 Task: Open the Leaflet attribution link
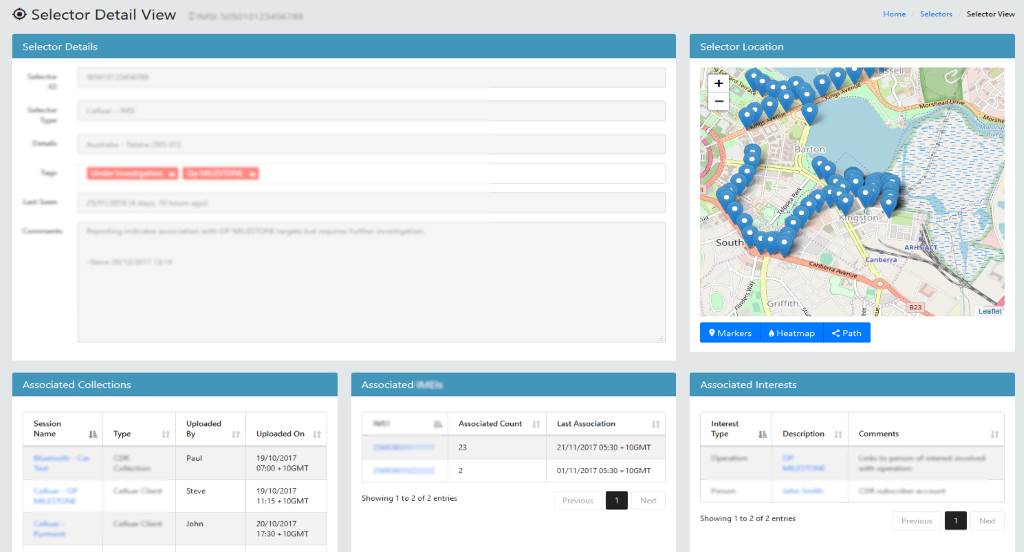coord(989,312)
